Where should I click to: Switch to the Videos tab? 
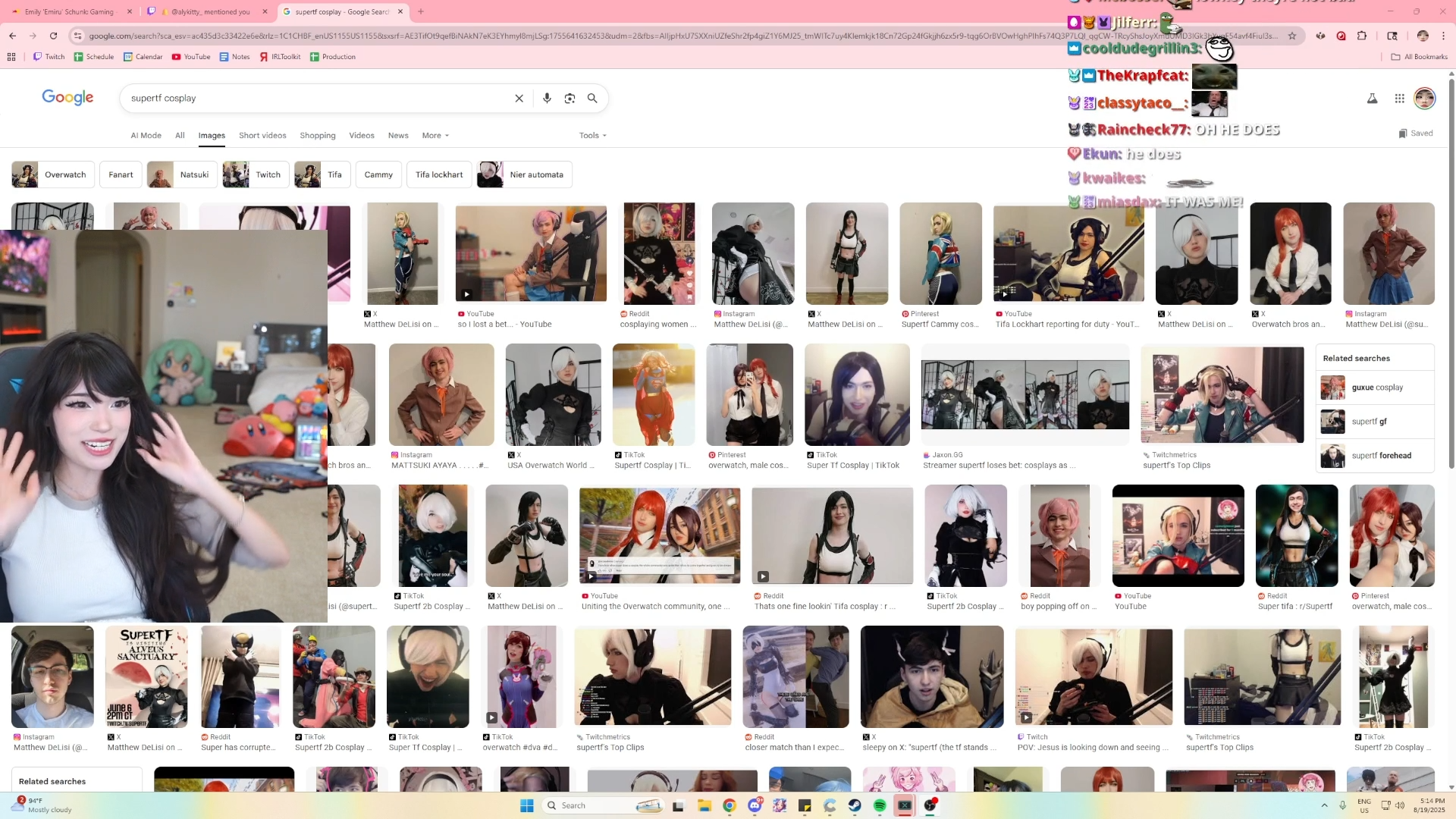point(361,135)
